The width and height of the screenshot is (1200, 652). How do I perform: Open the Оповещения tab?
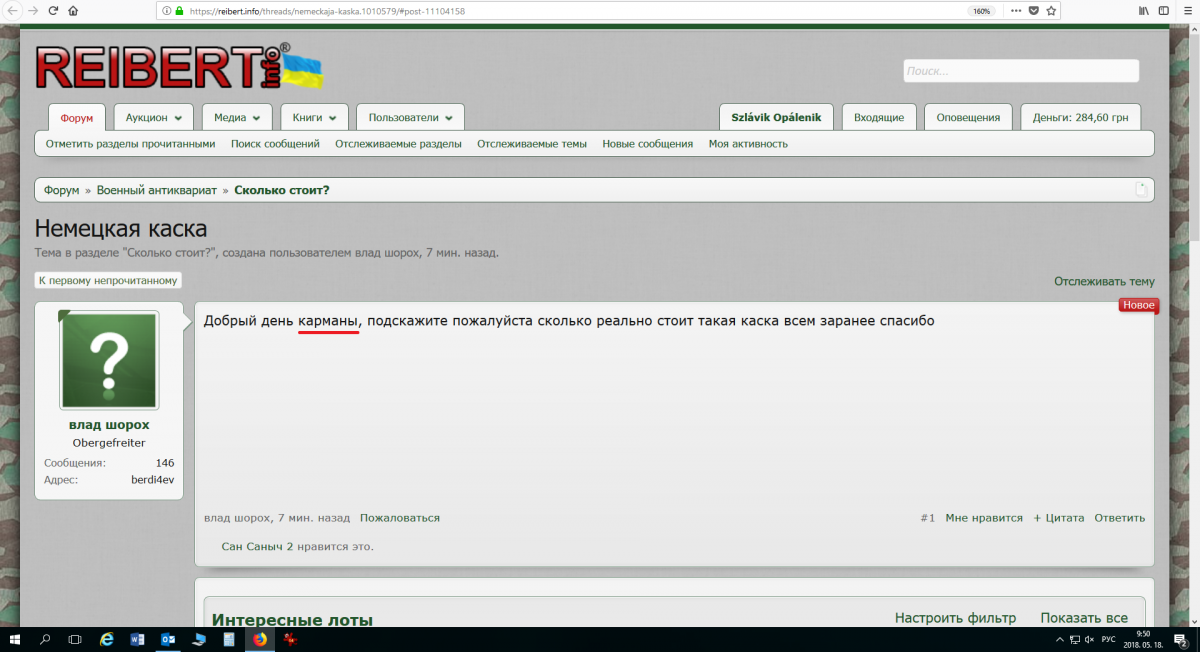pos(967,117)
